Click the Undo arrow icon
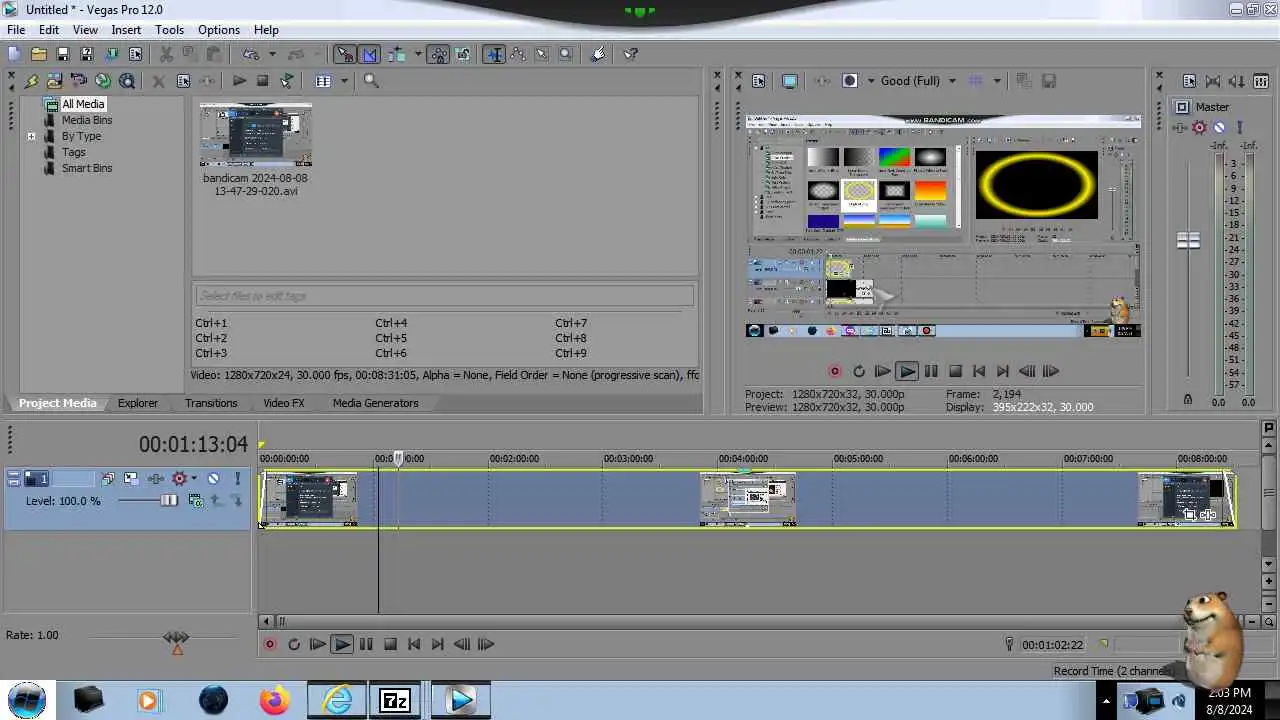The image size is (1280, 720). coord(251,54)
